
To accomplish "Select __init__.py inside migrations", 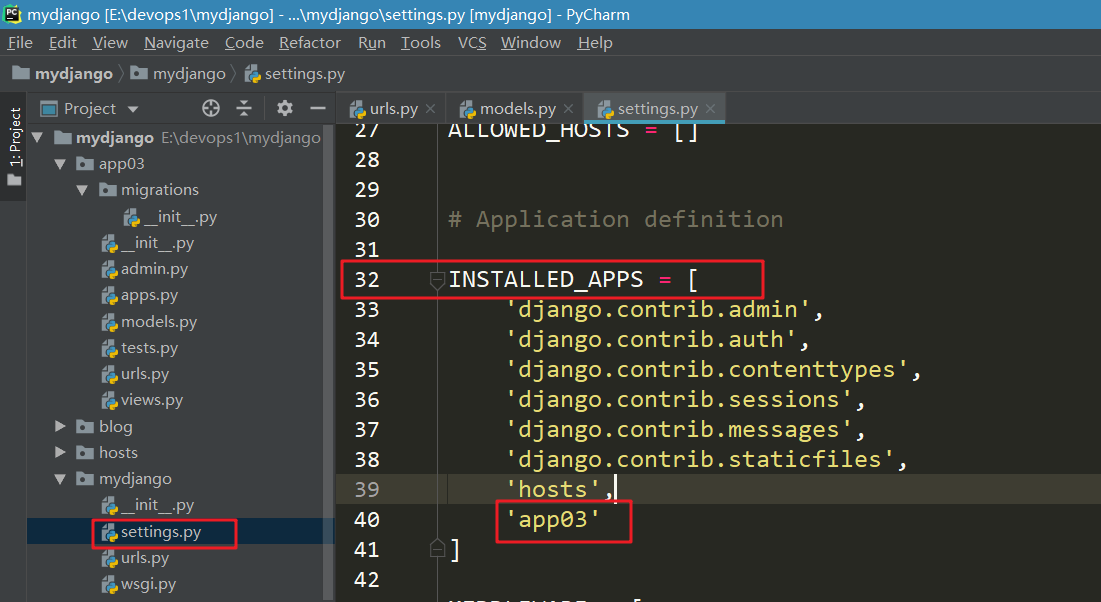I will (x=170, y=217).
